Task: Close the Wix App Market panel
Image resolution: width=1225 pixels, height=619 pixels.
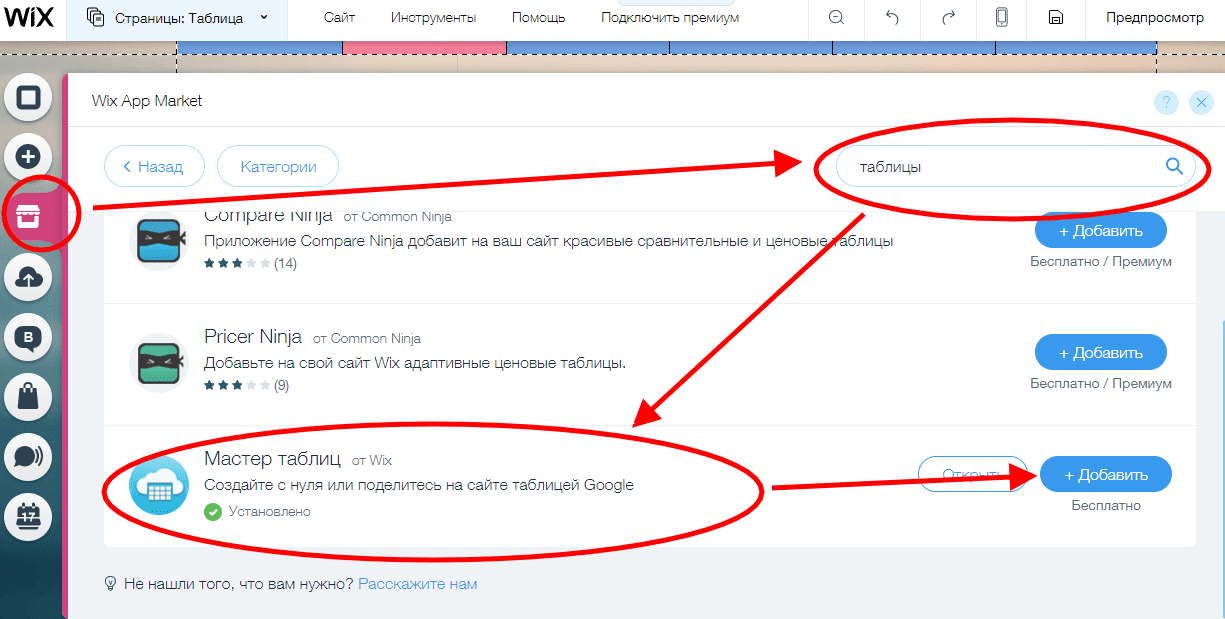Action: 1201,102
